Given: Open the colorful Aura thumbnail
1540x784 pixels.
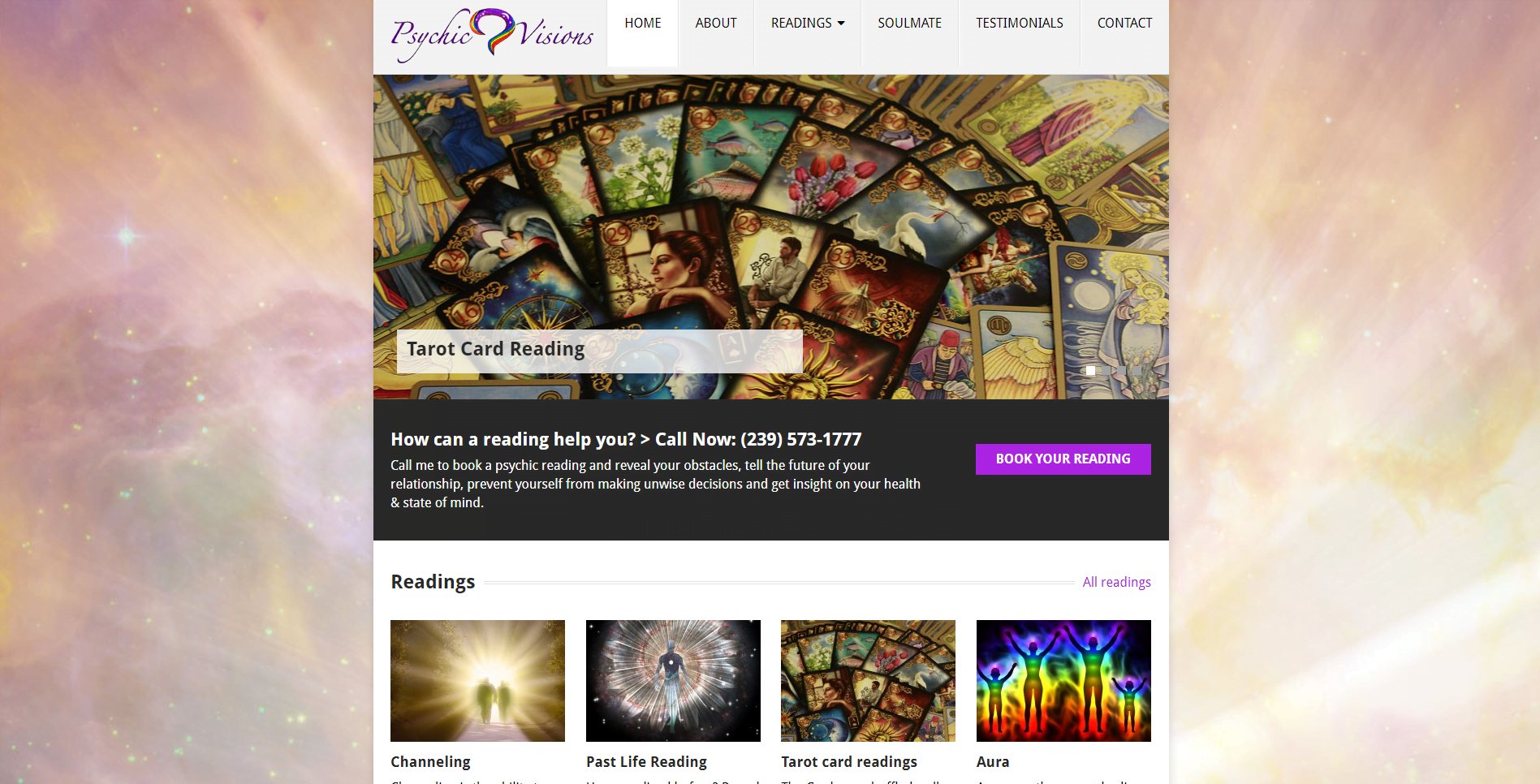Looking at the screenshot, I should click(1063, 681).
